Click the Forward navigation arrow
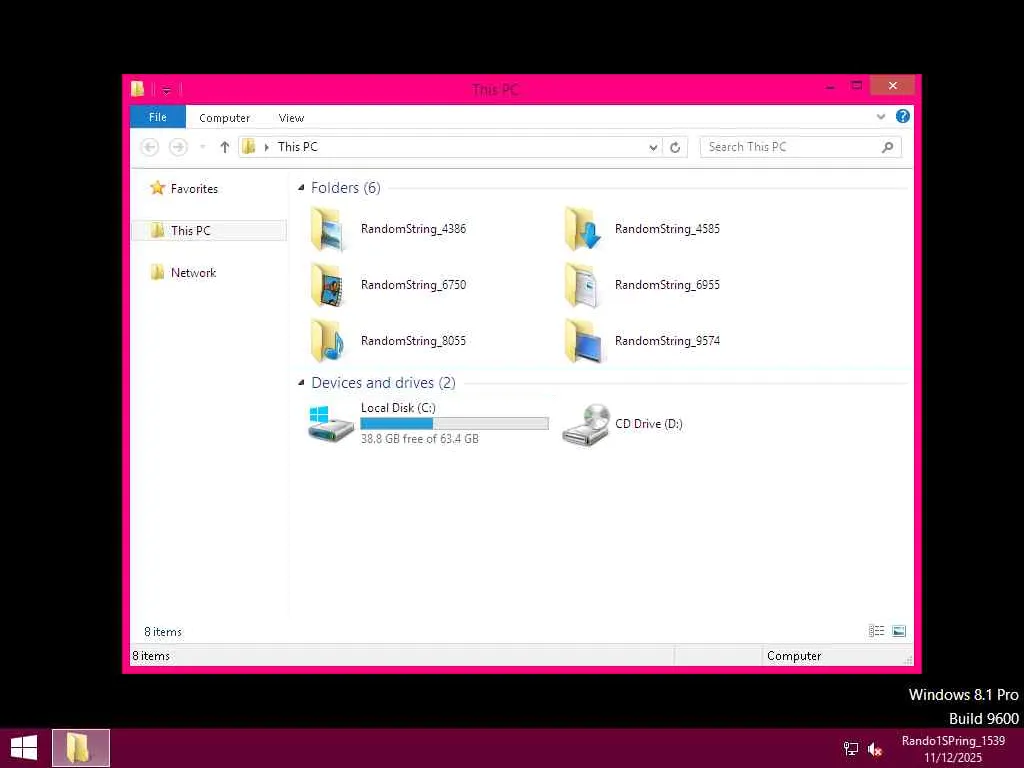This screenshot has height=768, width=1024. point(178,147)
